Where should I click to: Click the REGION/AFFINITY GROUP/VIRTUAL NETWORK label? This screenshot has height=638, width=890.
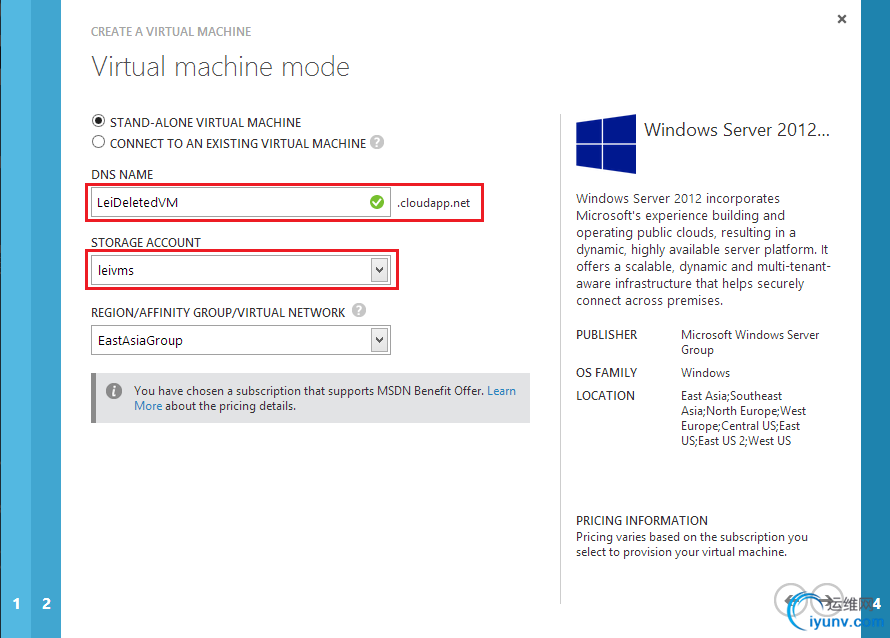[x=218, y=313]
